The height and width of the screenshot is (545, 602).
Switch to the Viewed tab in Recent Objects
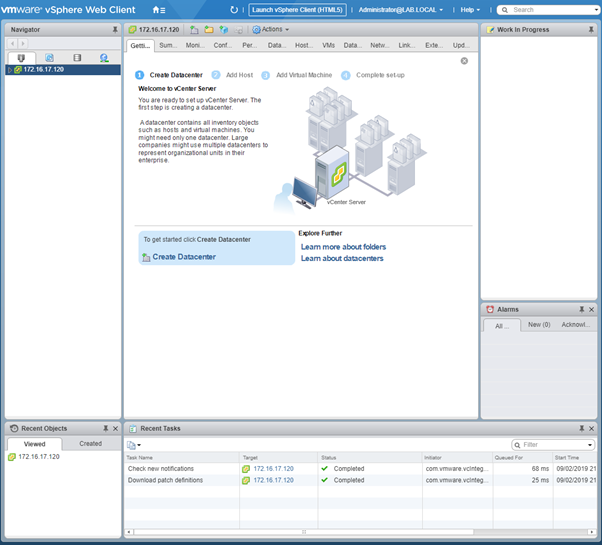[35, 444]
